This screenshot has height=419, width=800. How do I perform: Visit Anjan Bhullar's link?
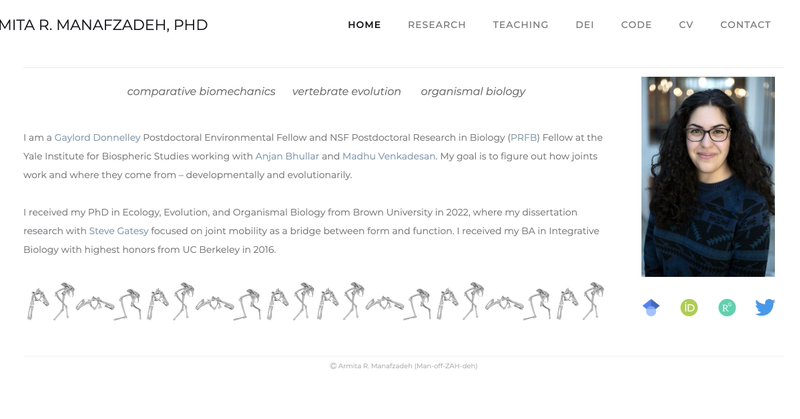click(x=287, y=156)
